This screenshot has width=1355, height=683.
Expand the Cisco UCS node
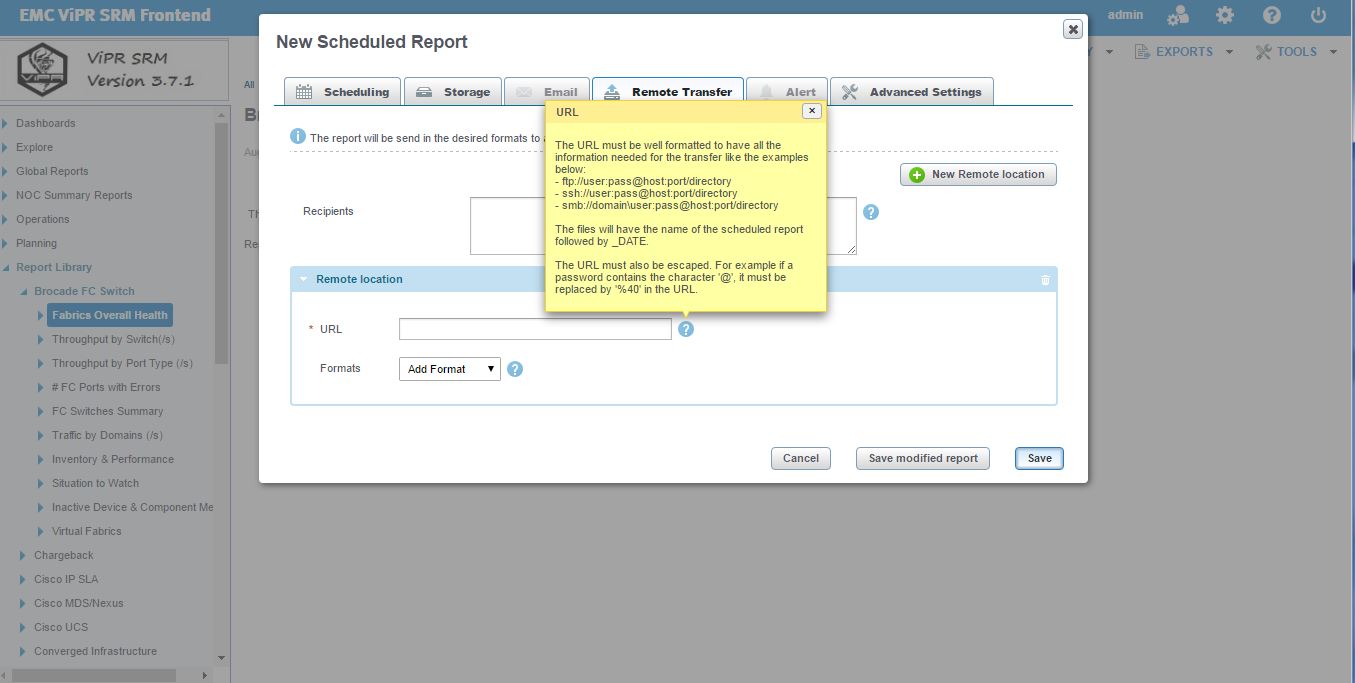click(23, 627)
